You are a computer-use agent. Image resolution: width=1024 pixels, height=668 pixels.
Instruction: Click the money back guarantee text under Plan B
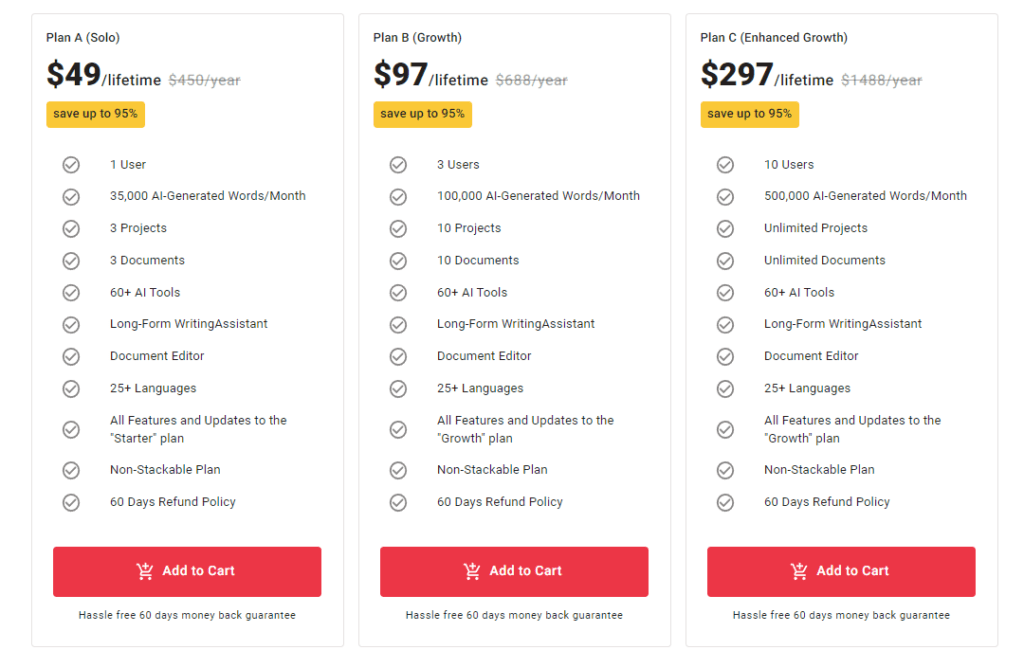tap(513, 615)
